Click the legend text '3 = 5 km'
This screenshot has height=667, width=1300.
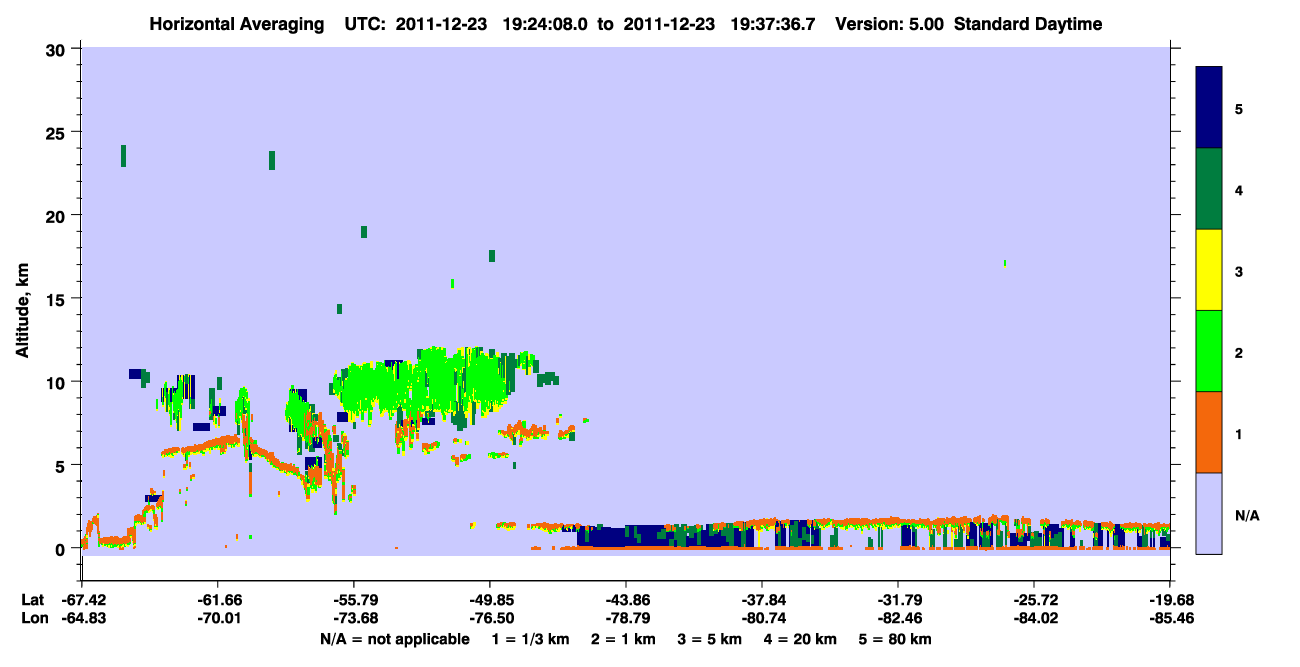tap(711, 639)
